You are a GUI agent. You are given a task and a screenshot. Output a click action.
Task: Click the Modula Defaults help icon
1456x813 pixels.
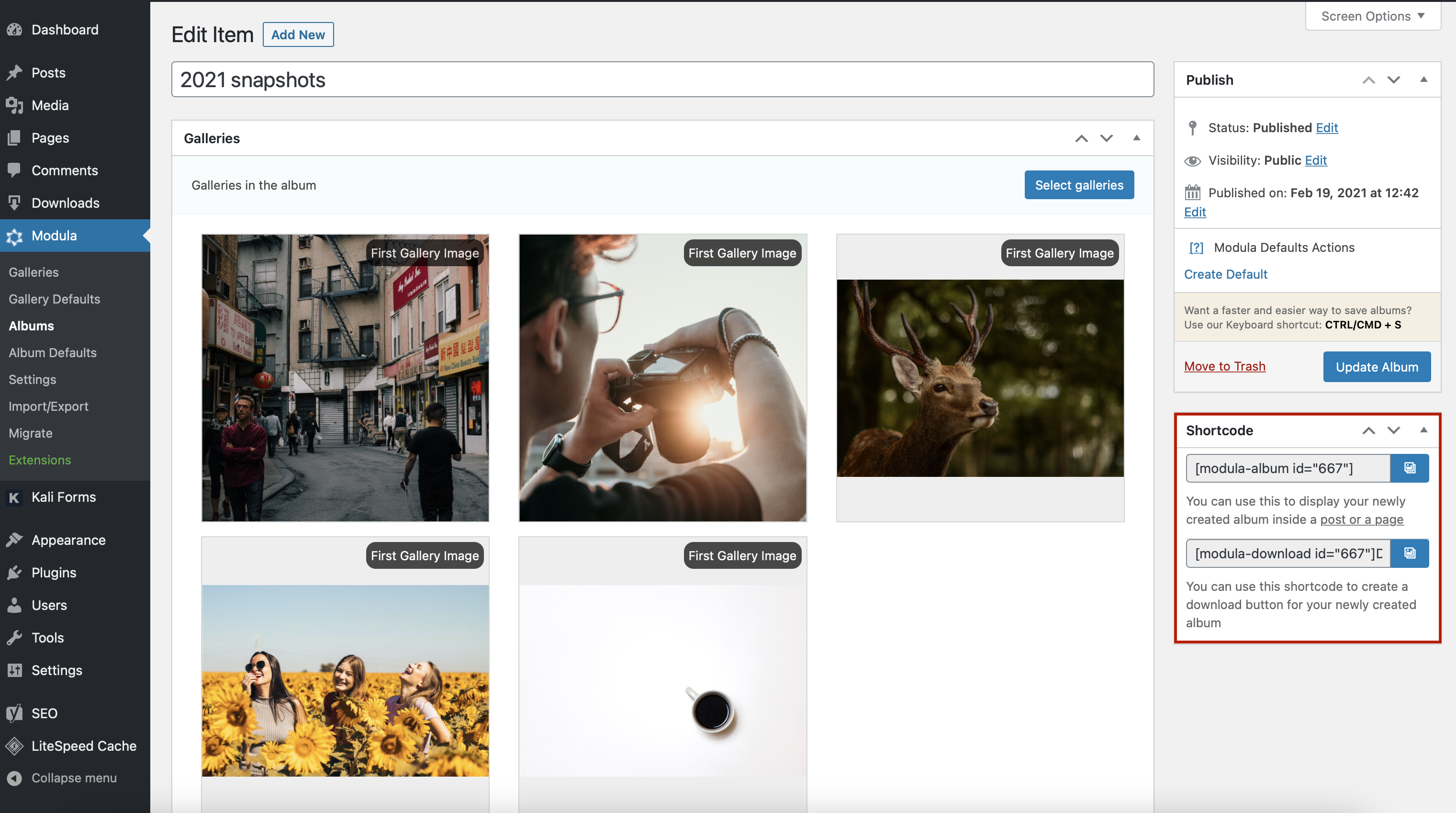[x=1196, y=248]
